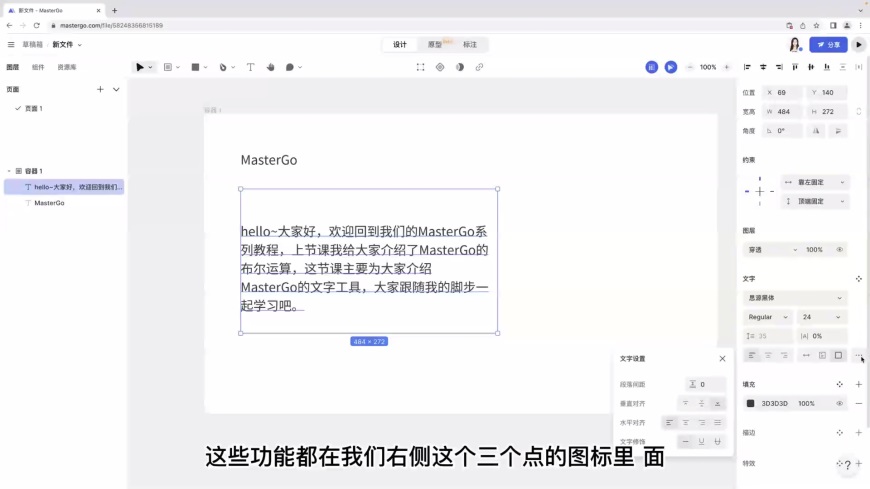Collapse the 容器 1 layer tree
The image size is (870, 489).
pyautogui.click(x=9, y=171)
